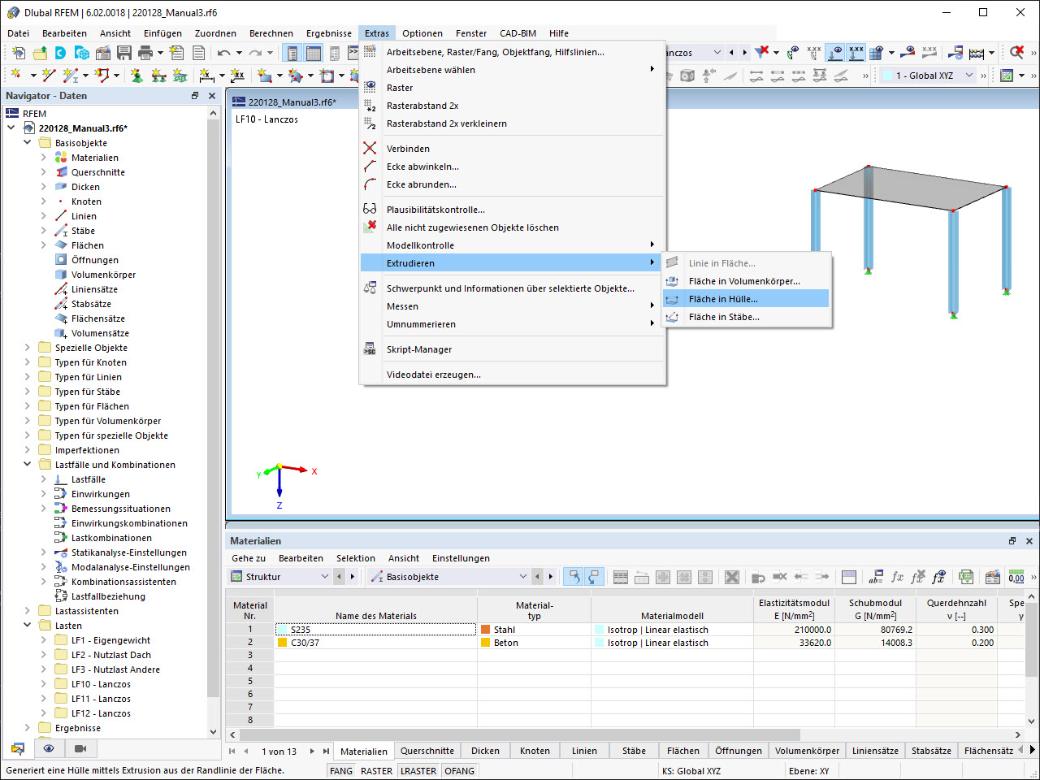This screenshot has width=1040, height=780.
Task: Toggle the FANG snap status button
Action: [341, 771]
